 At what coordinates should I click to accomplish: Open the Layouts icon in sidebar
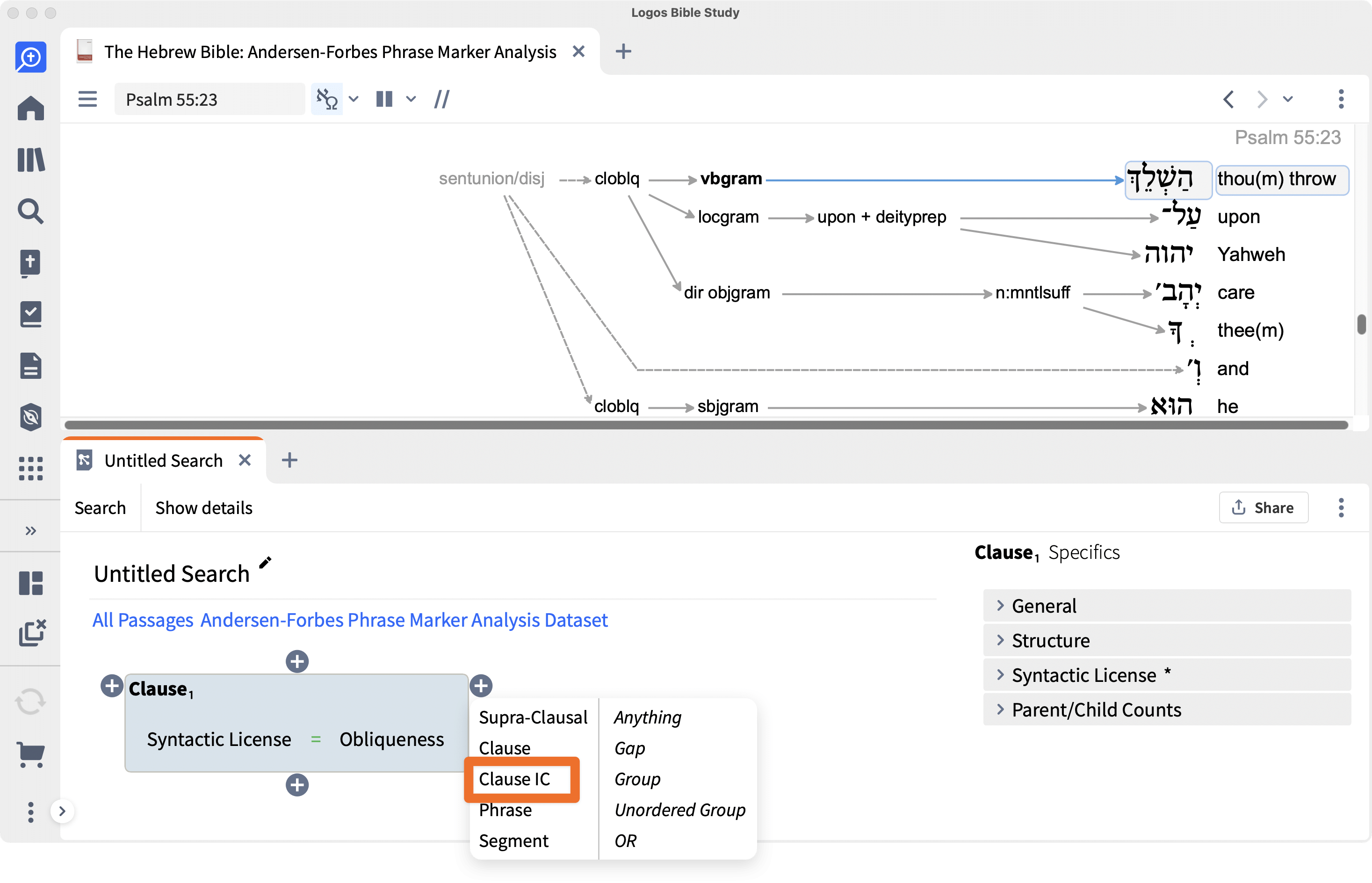click(x=30, y=583)
